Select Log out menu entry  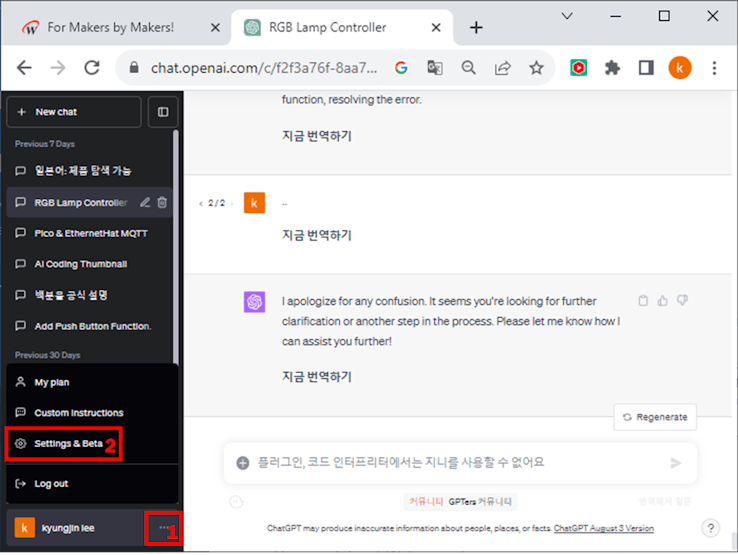point(92,483)
